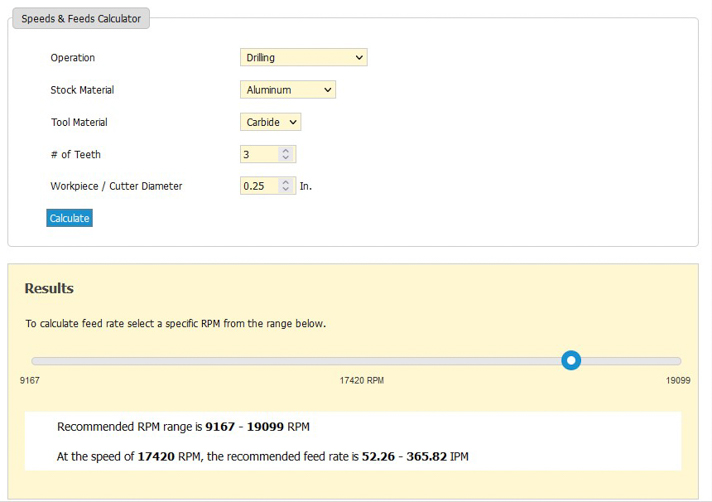Click the Workpiece / Cutter Diameter label
The width and height of the screenshot is (712, 502).
[x=116, y=186]
